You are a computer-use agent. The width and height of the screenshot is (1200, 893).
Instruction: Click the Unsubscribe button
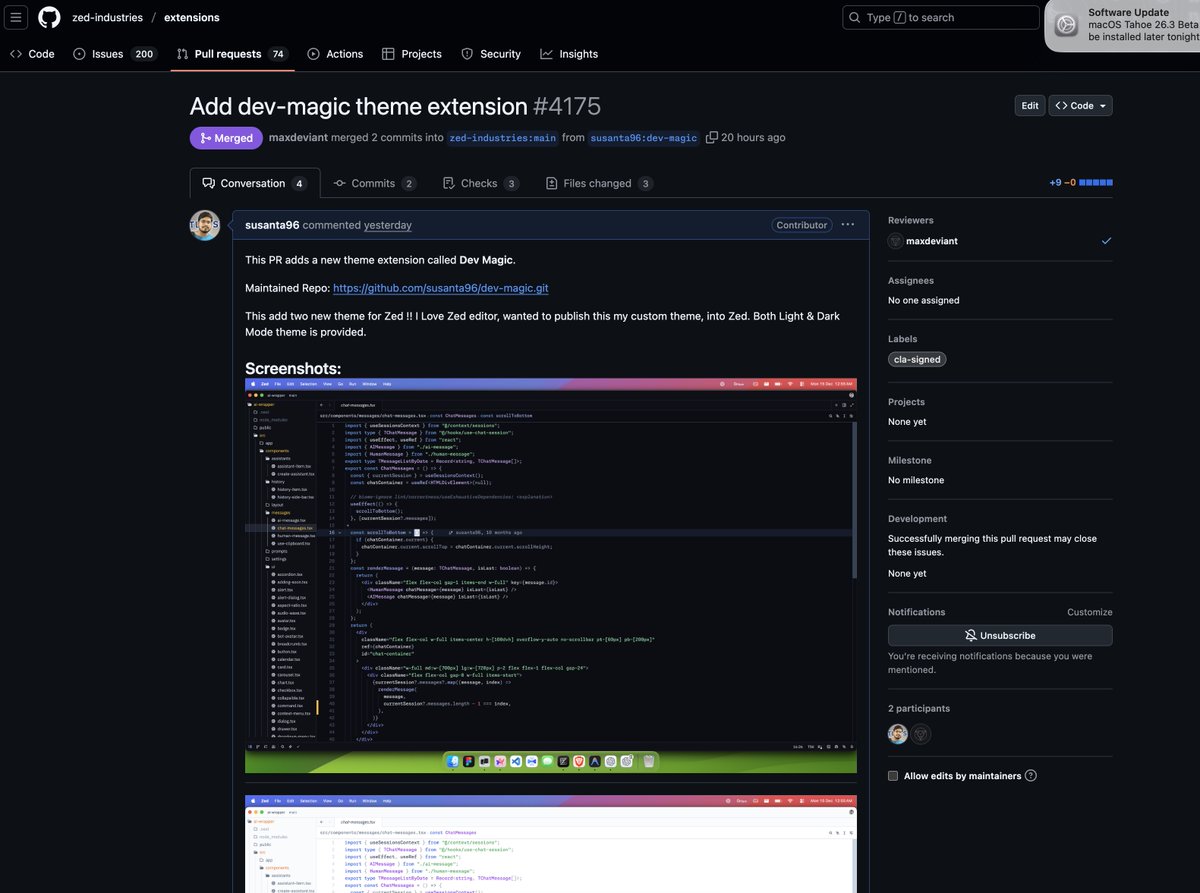[x=1000, y=636]
